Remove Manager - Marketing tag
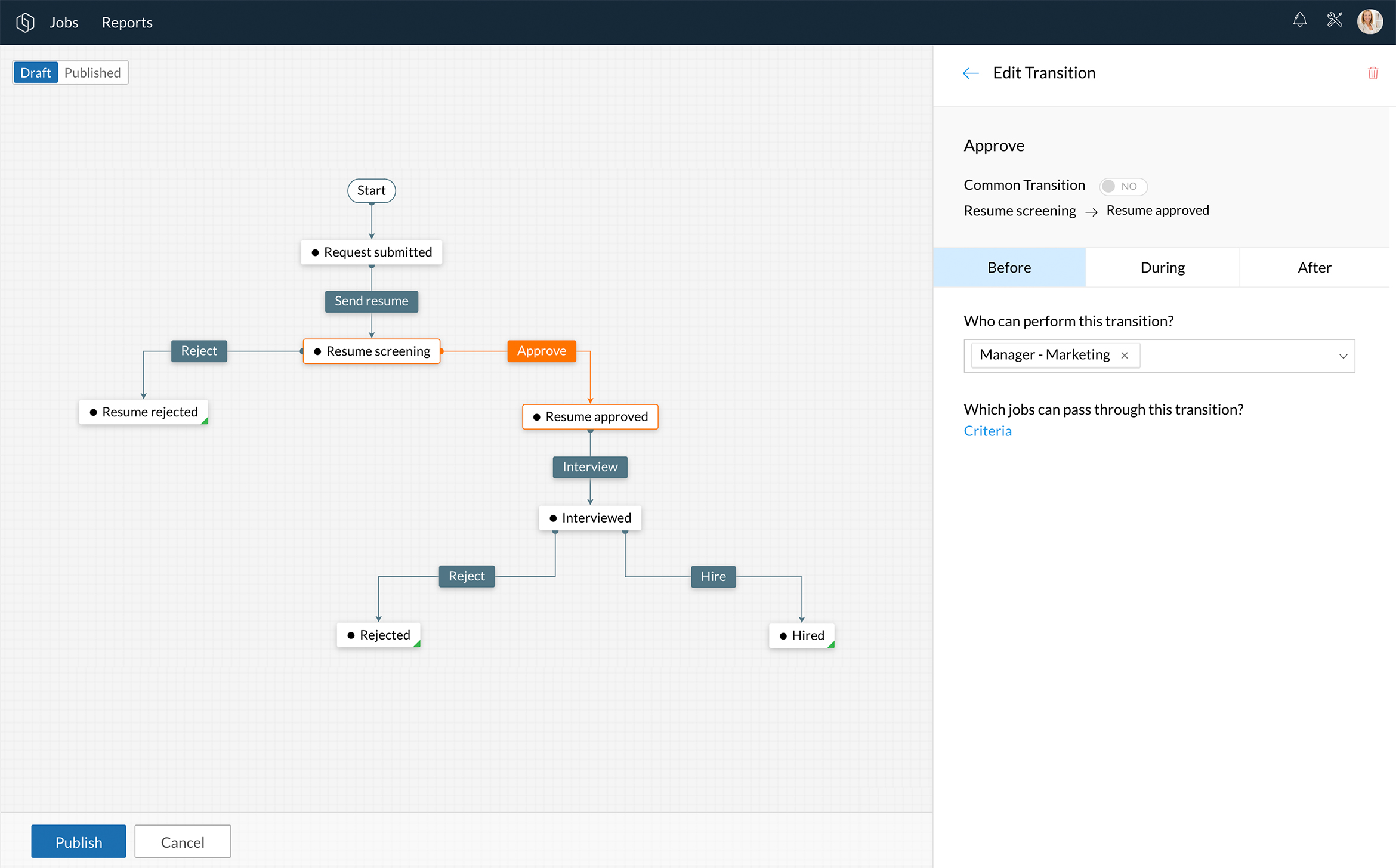The image size is (1396, 868). tap(1125, 356)
